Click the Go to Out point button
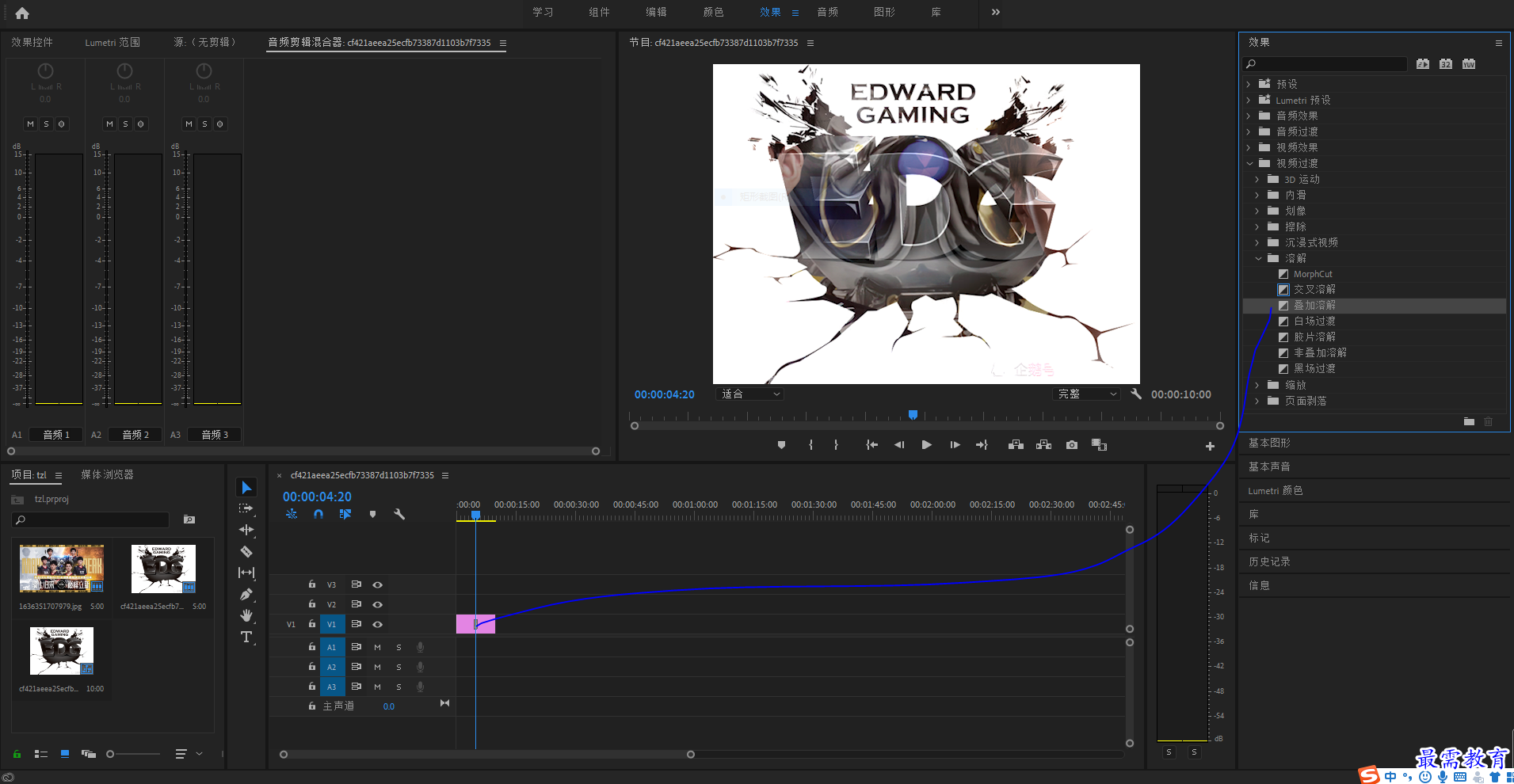 982,445
